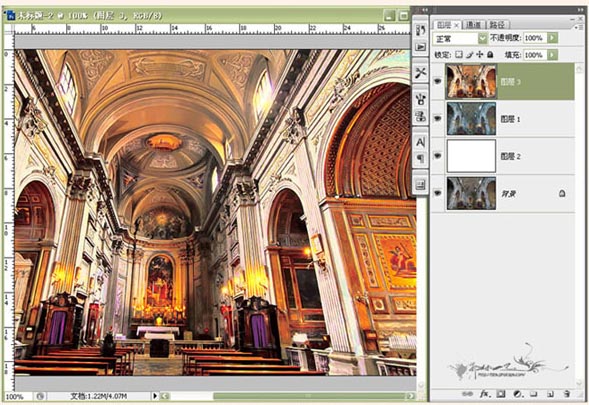This screenshot has height=405, width=589.
Task: Click the 不透明度 100% field
Action: (534, 38)
